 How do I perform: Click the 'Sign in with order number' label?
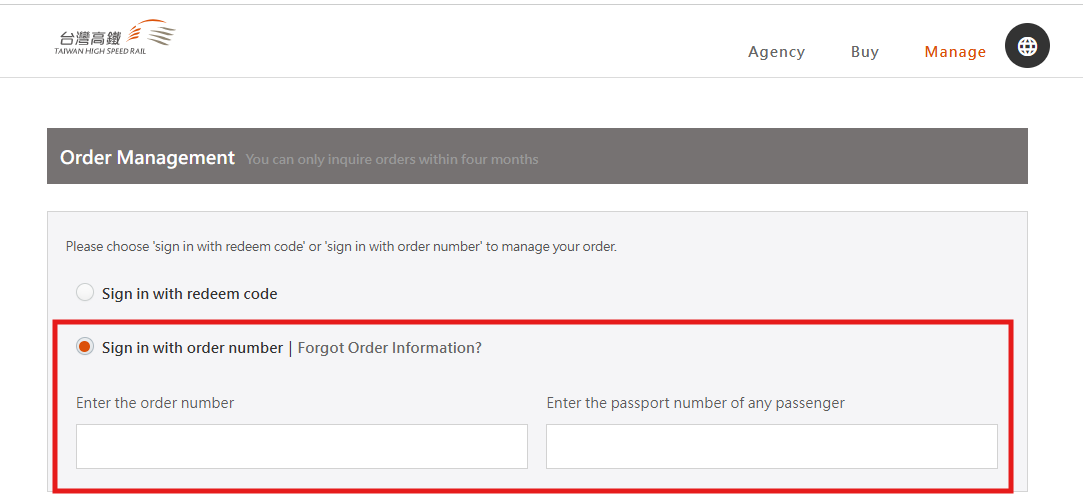tap(192, 348)
